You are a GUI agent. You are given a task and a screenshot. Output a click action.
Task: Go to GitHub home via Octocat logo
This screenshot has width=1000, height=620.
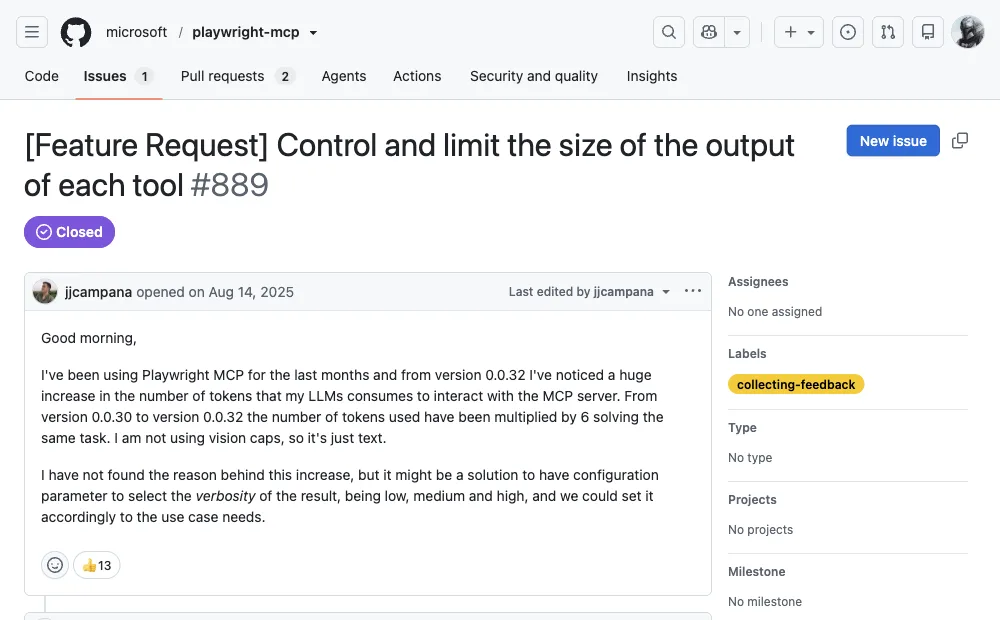coord(76,32)
